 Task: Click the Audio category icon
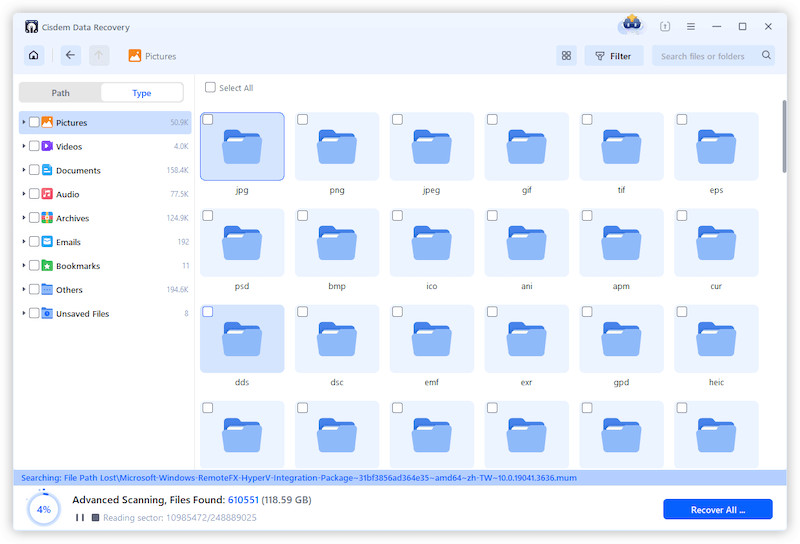click(x=47, y=194)
